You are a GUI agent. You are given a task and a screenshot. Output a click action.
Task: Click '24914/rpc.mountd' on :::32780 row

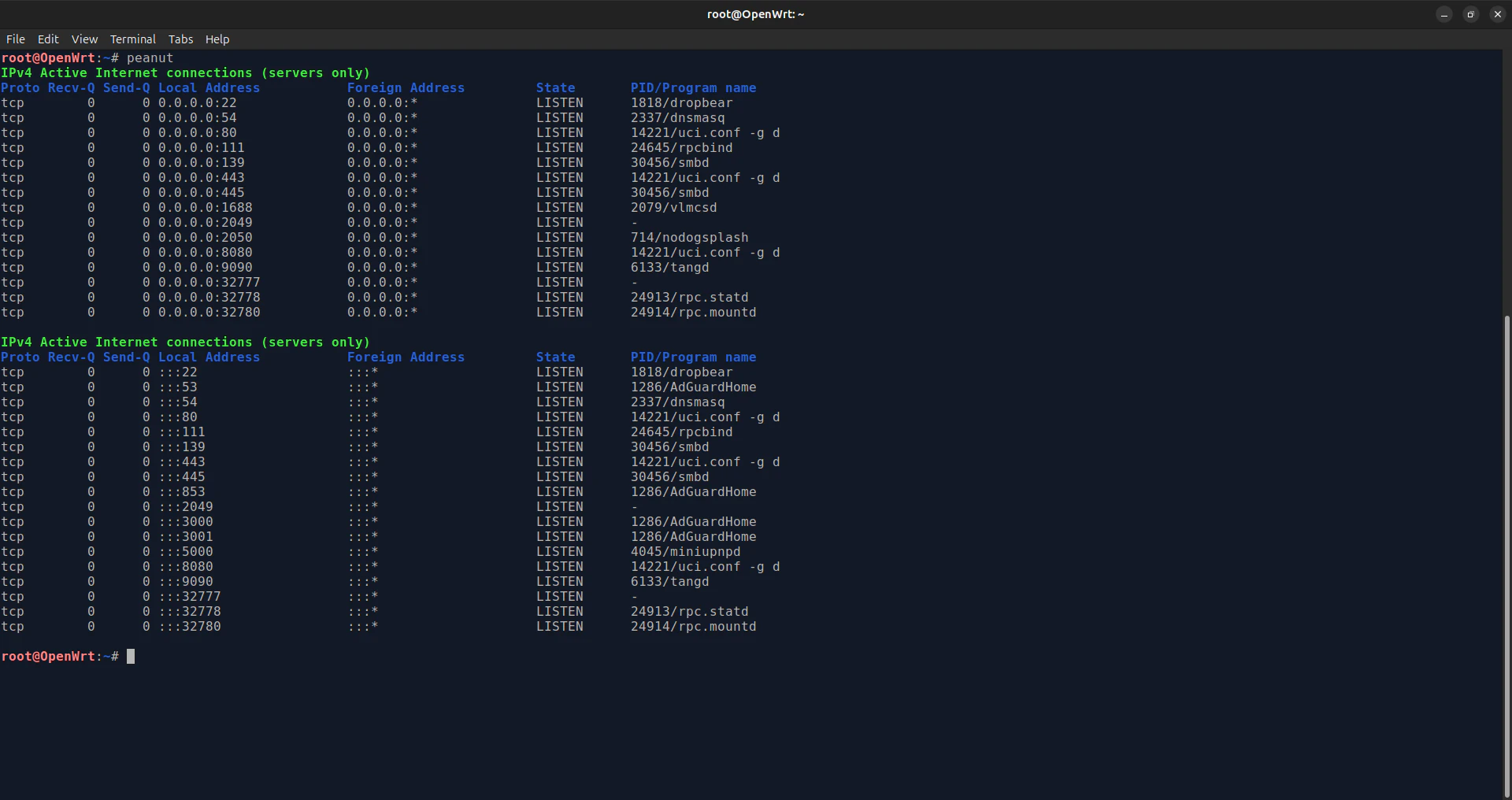pos(694,627)
